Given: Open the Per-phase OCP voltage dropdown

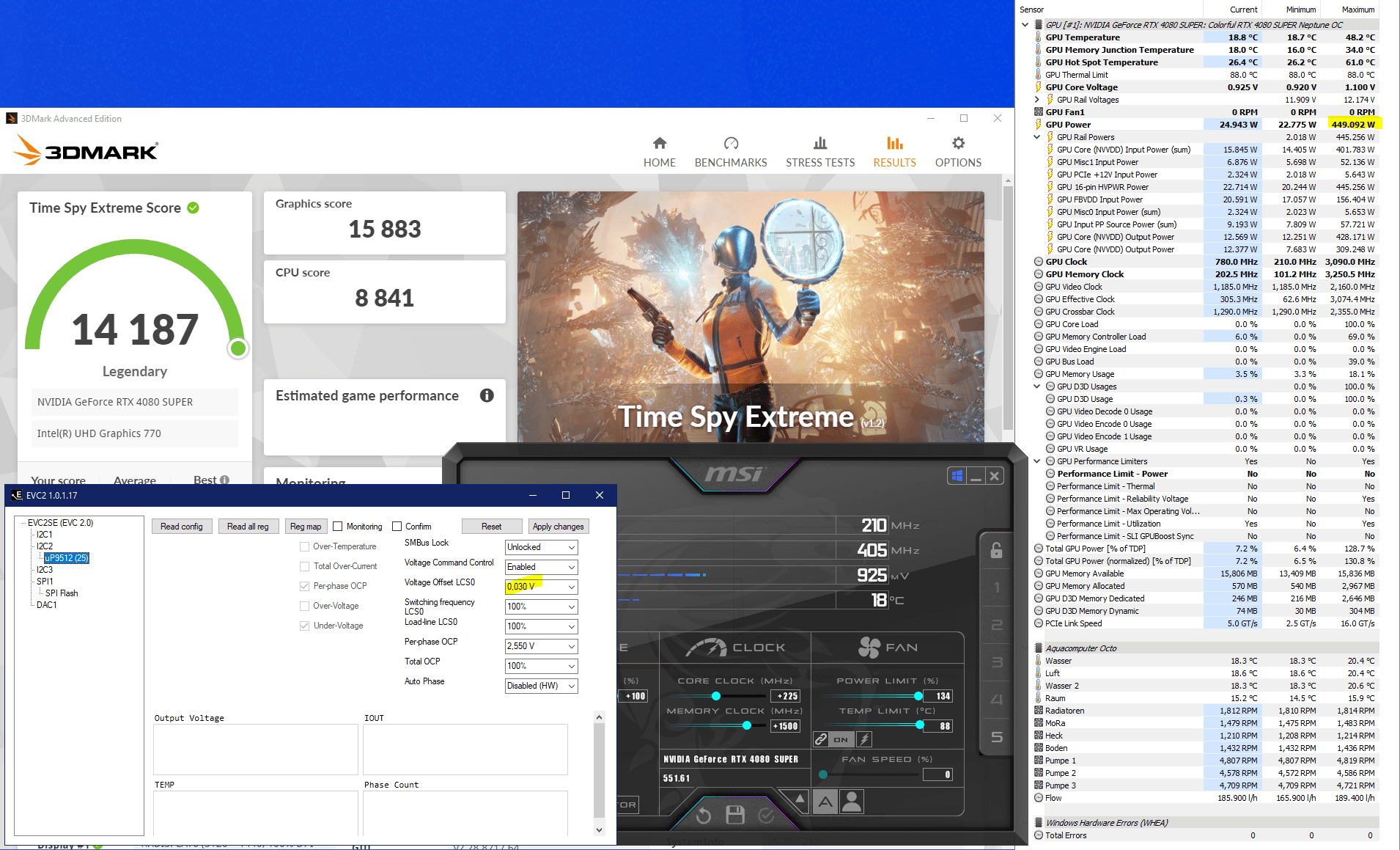Looking at the screenshot, I should click(541, 646).
